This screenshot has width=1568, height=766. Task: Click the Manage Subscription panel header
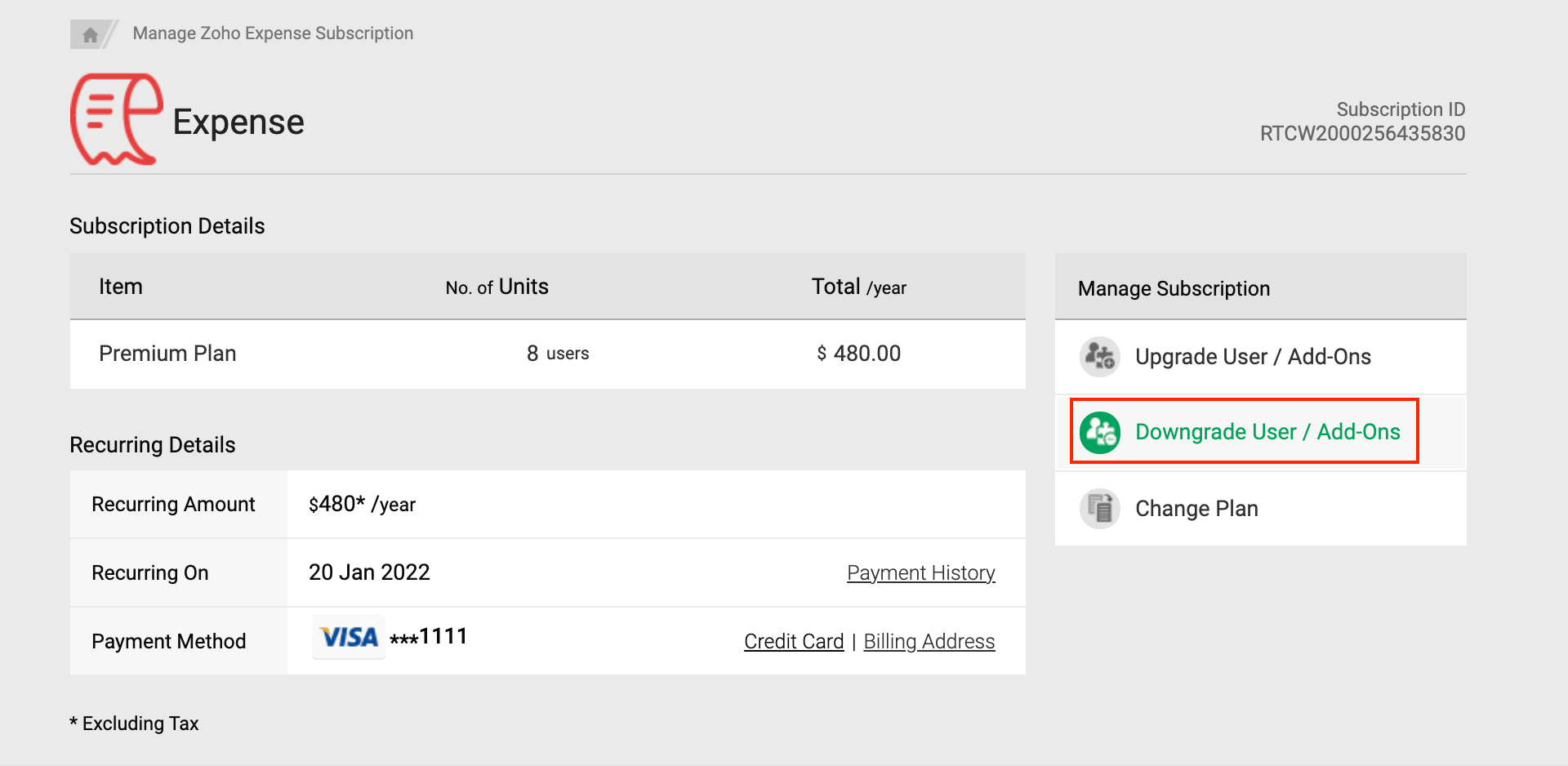coord(1174,288)
